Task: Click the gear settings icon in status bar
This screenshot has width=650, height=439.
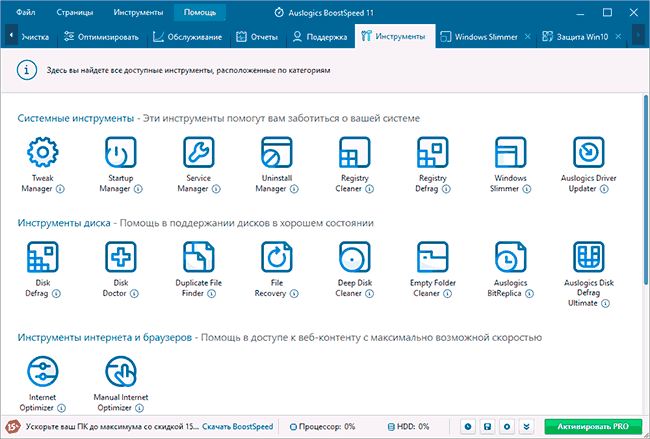Action: 507,427
